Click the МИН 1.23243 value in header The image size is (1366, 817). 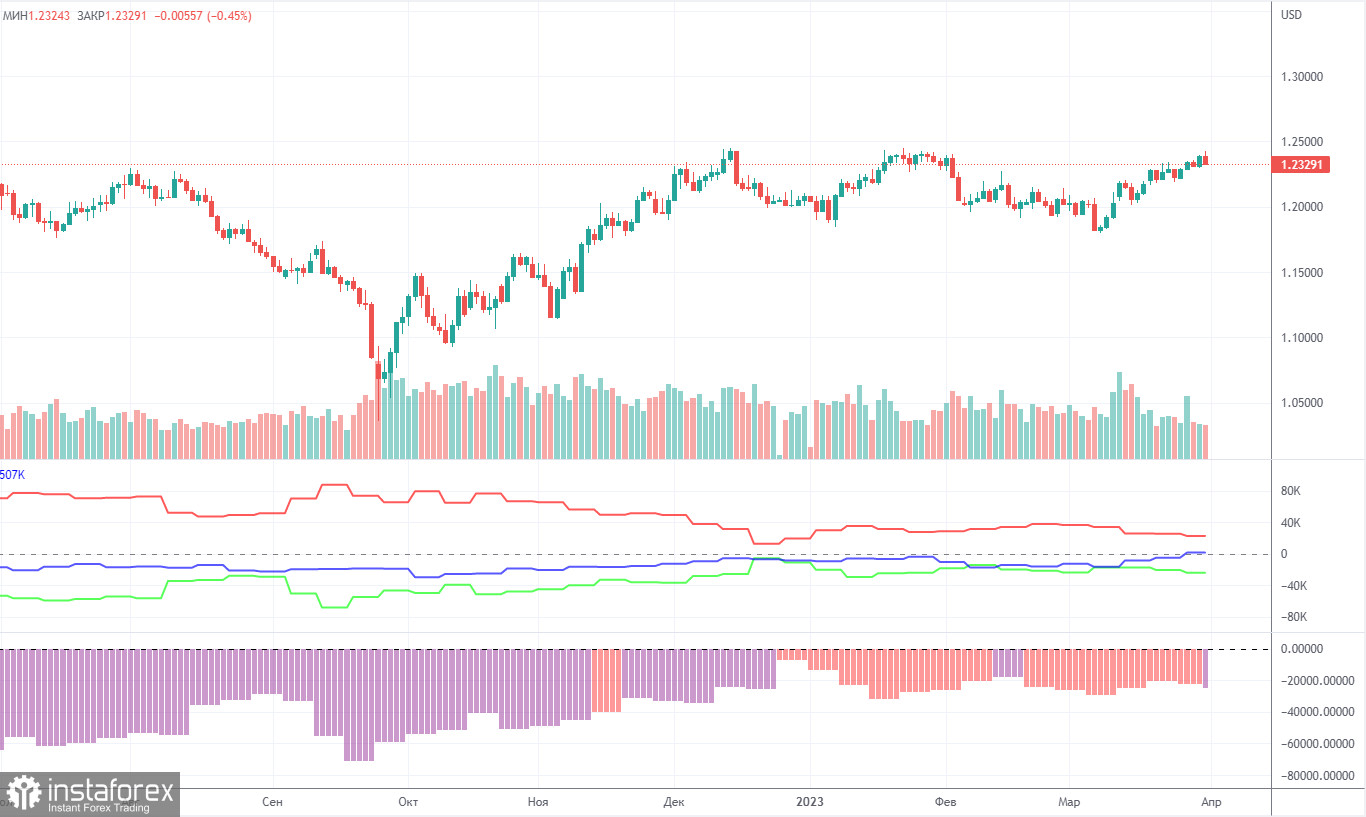click(35, 16)
